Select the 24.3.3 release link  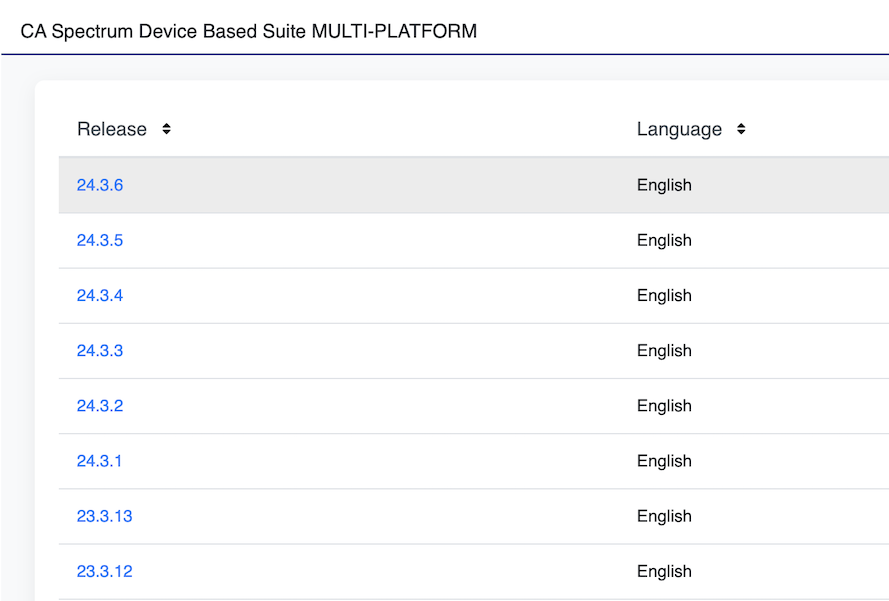[100, 350]
